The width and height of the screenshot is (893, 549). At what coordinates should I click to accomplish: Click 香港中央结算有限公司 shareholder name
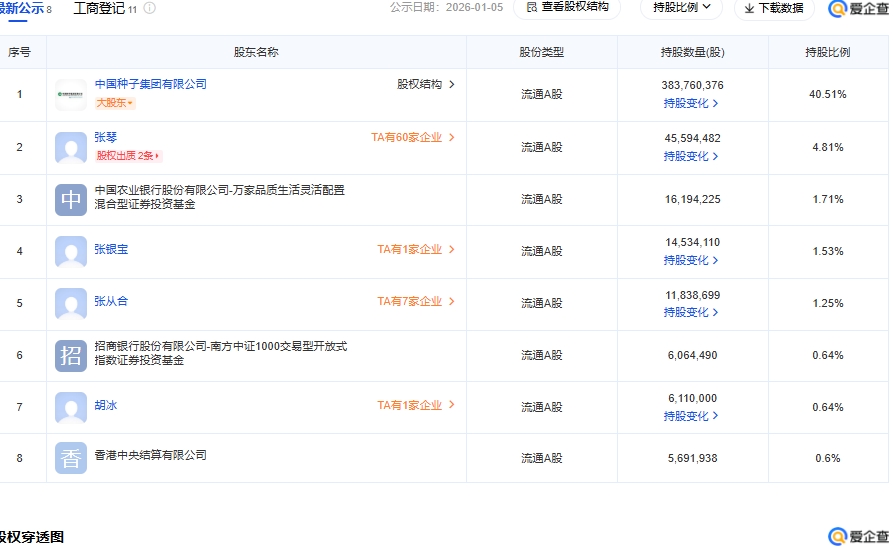[150, 456]
